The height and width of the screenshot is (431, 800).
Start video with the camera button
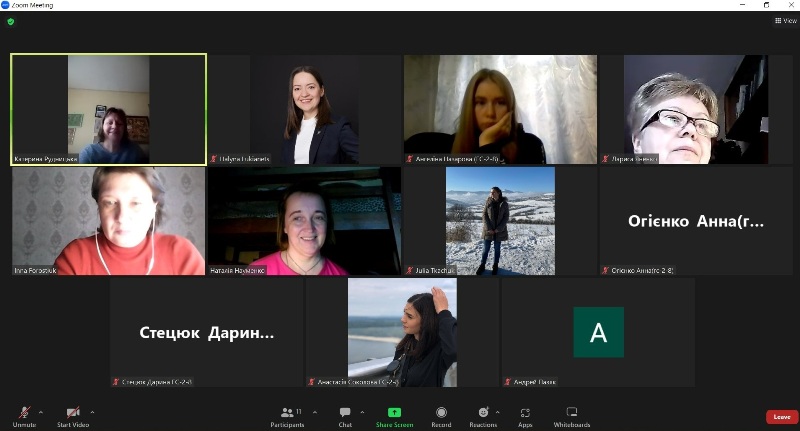(73, 416)
